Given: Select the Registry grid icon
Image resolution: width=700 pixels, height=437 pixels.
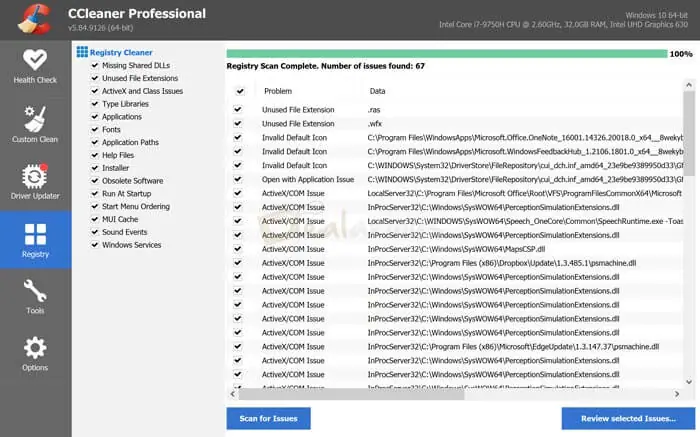Looking at the screenshot, I should click(x=35, y=234).
